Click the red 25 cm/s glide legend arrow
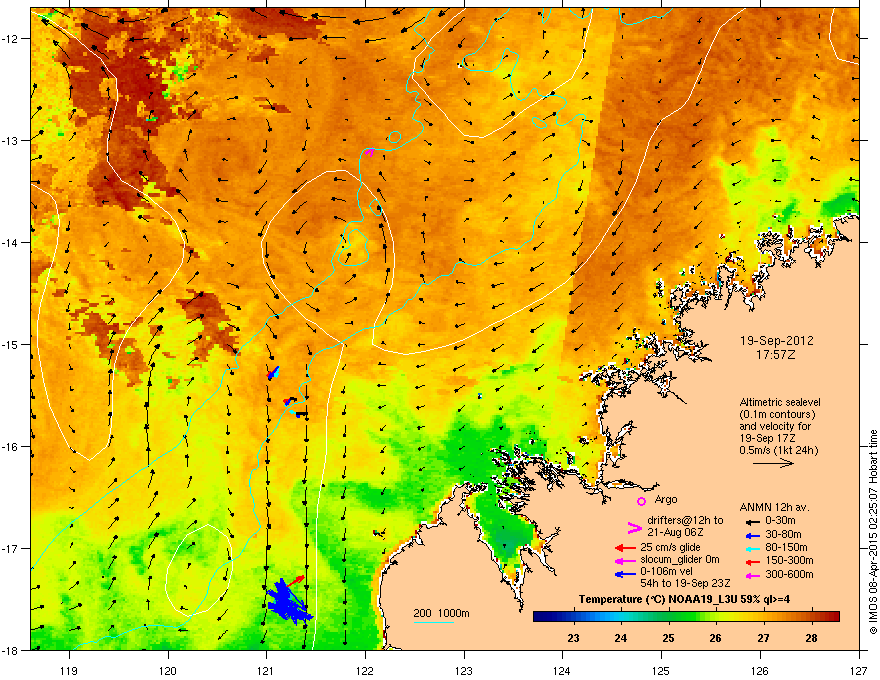This screenshot has width=880, height=680. 625,548
